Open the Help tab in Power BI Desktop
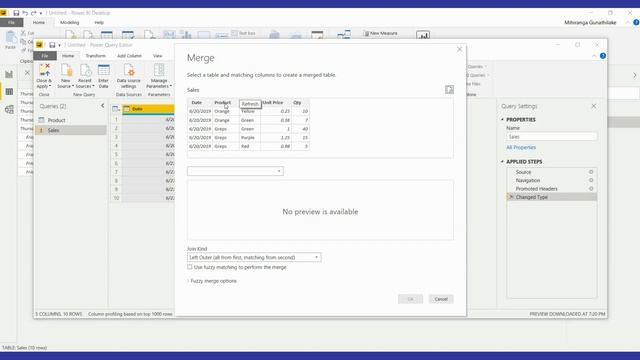 (99, 22)
